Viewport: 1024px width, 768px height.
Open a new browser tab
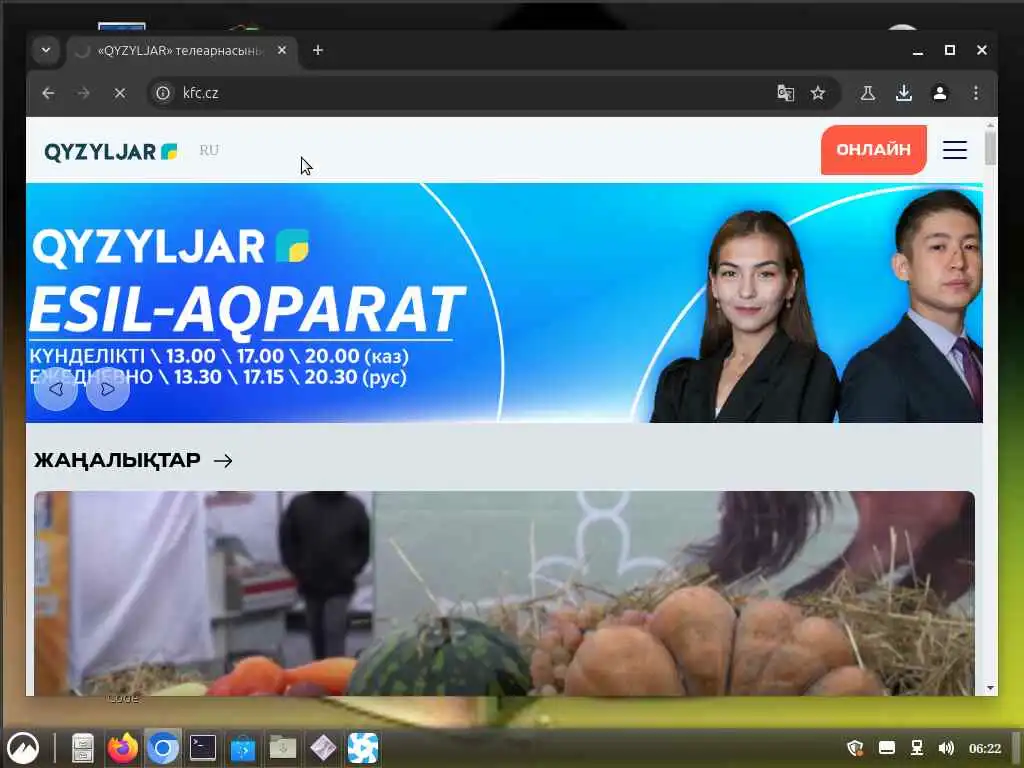[x=317, y=50]
